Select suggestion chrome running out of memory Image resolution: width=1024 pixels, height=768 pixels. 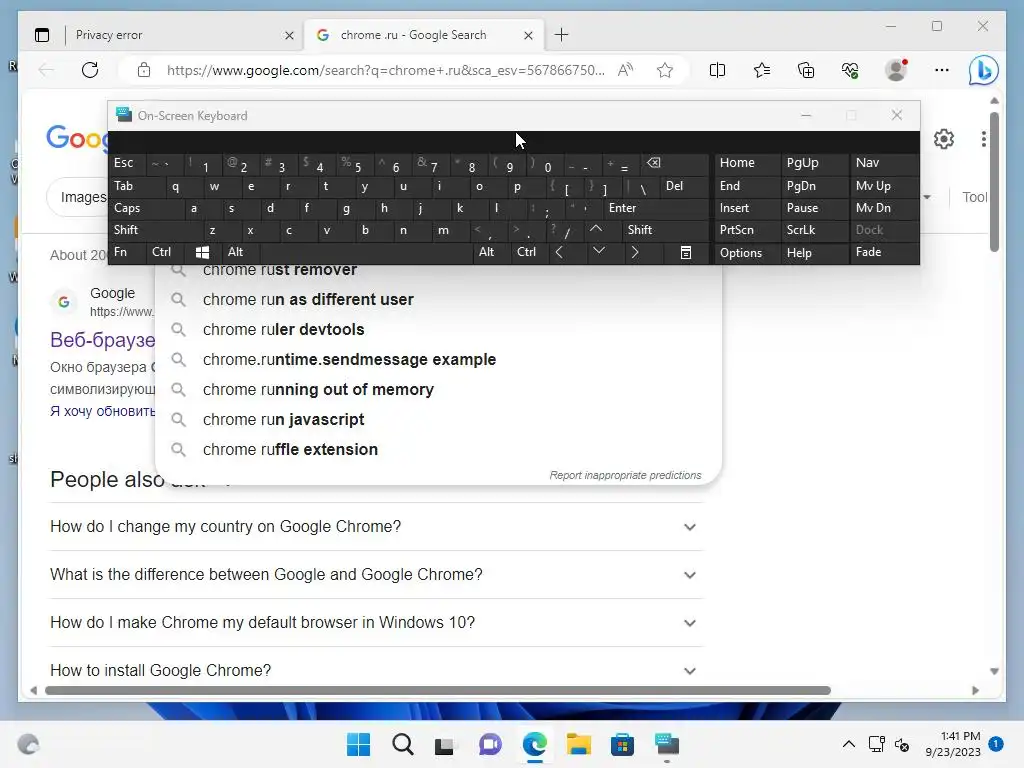point(438,390)
